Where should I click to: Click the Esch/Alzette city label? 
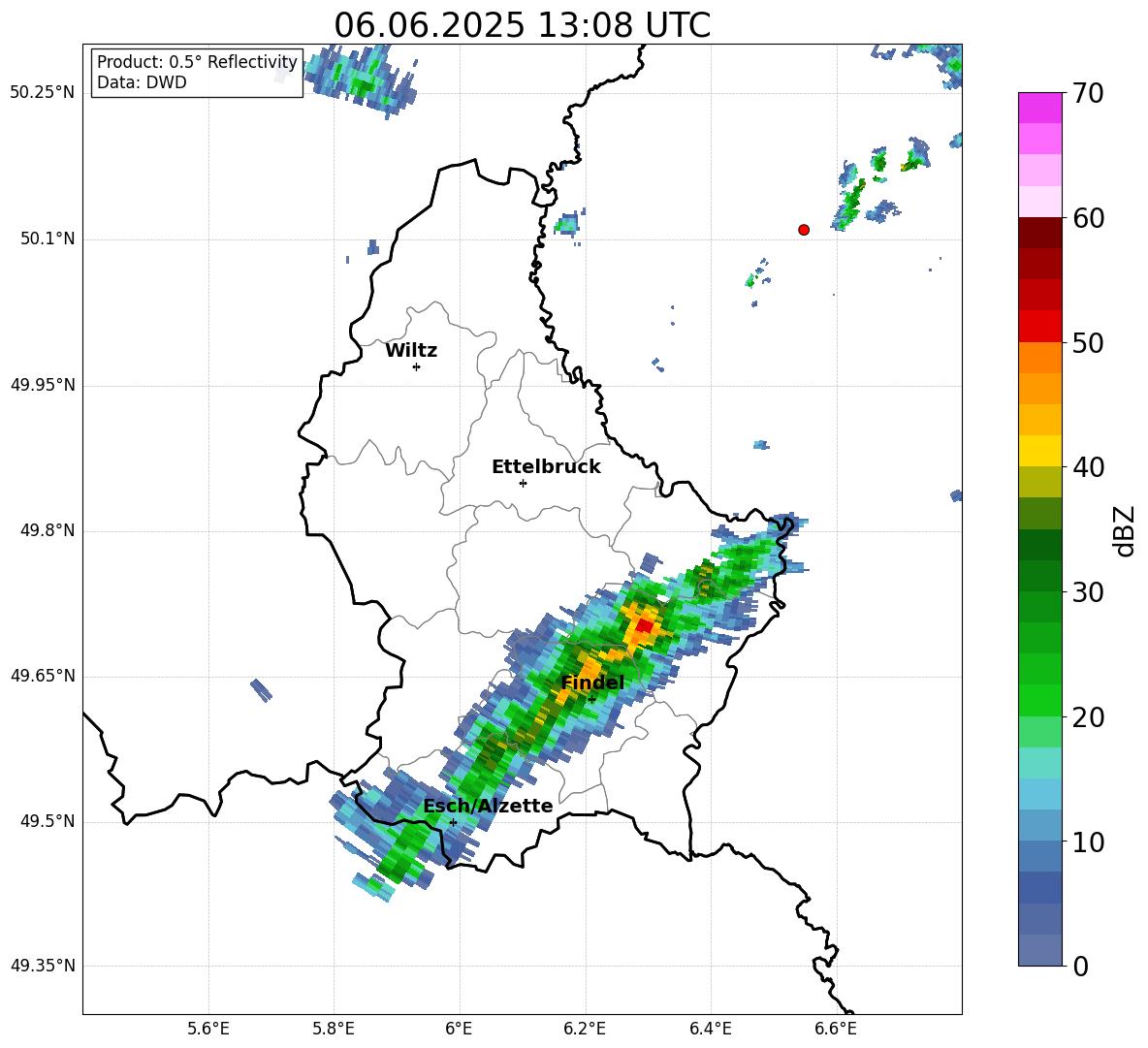click(x=488, y=806)
